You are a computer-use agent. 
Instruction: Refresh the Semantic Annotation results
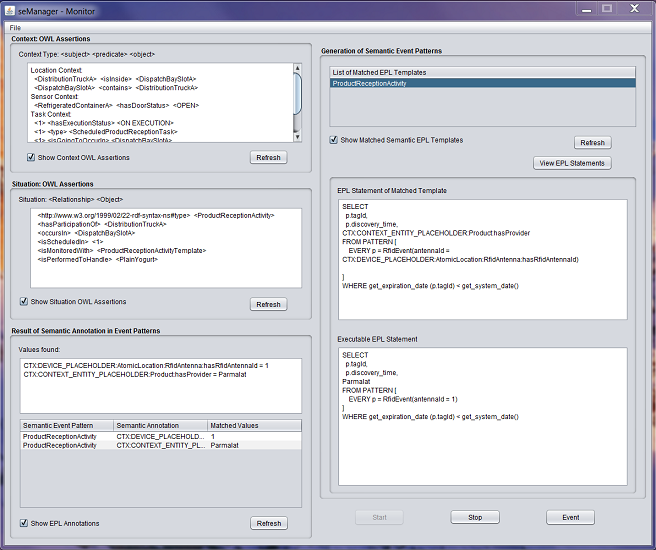point(268,523)
